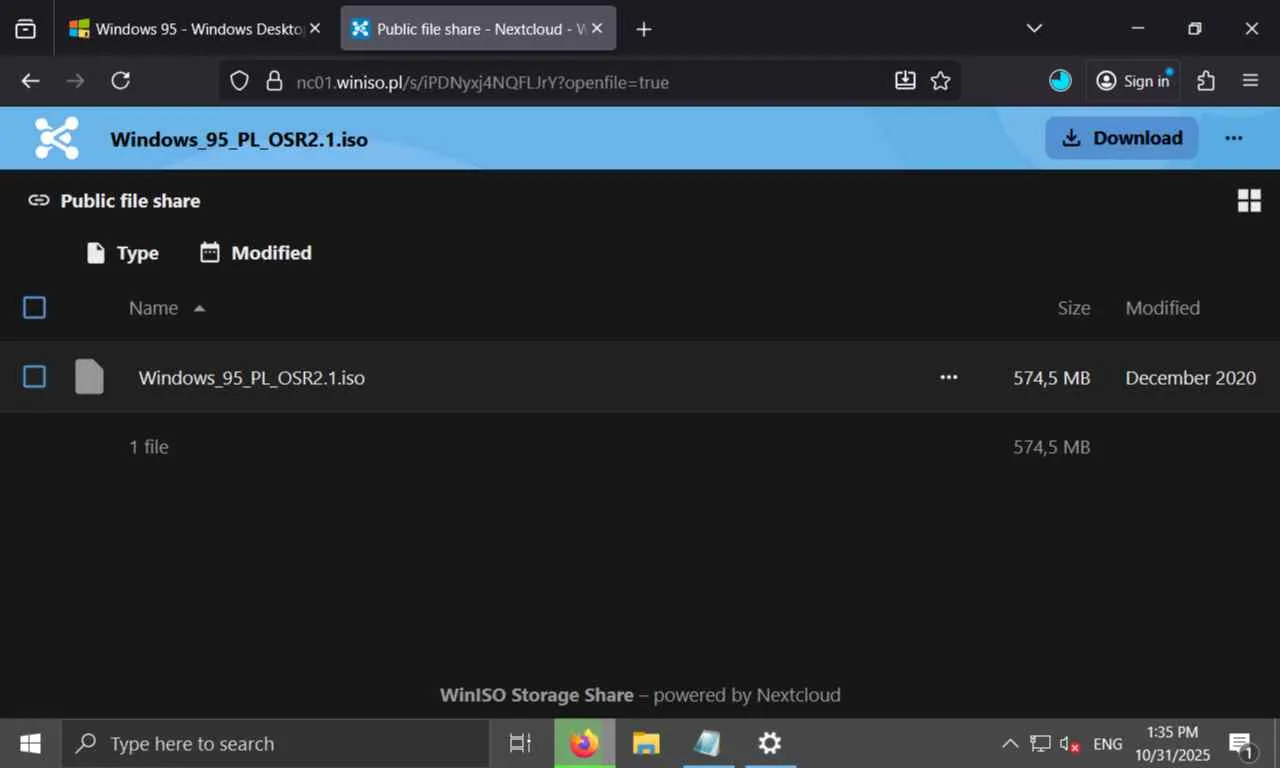Close the Public file share tab
Image resolution: width=1280 pixels, height=768 pixels.
[x=598, y=29]
